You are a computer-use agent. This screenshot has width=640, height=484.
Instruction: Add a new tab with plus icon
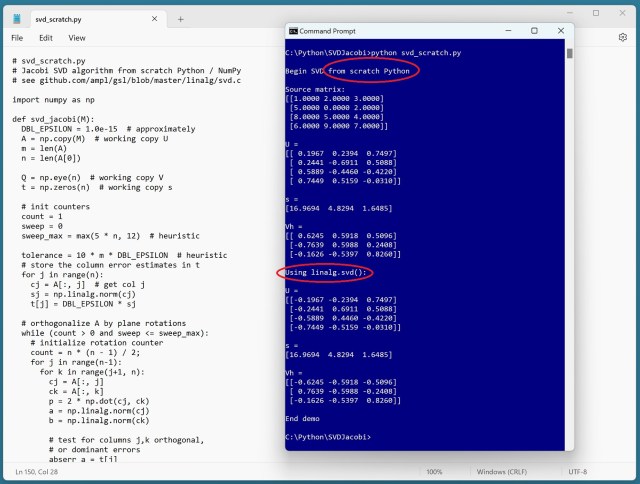pyautogui.click(x=180, y=19)
